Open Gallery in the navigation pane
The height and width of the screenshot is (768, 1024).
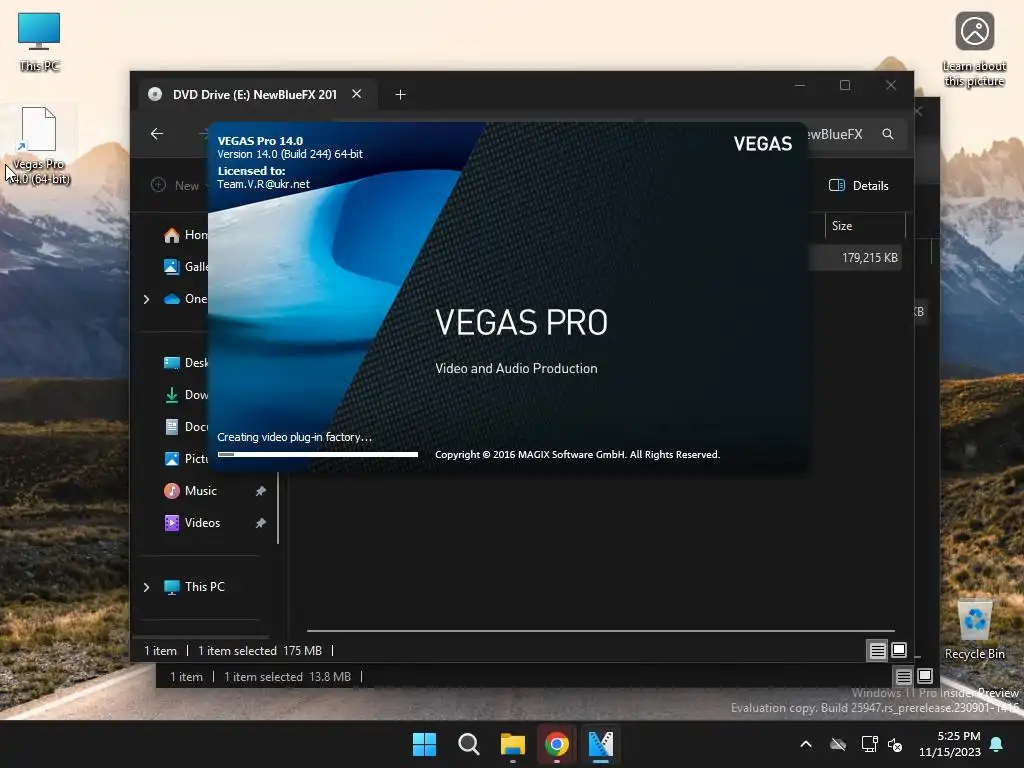point(185,266)
